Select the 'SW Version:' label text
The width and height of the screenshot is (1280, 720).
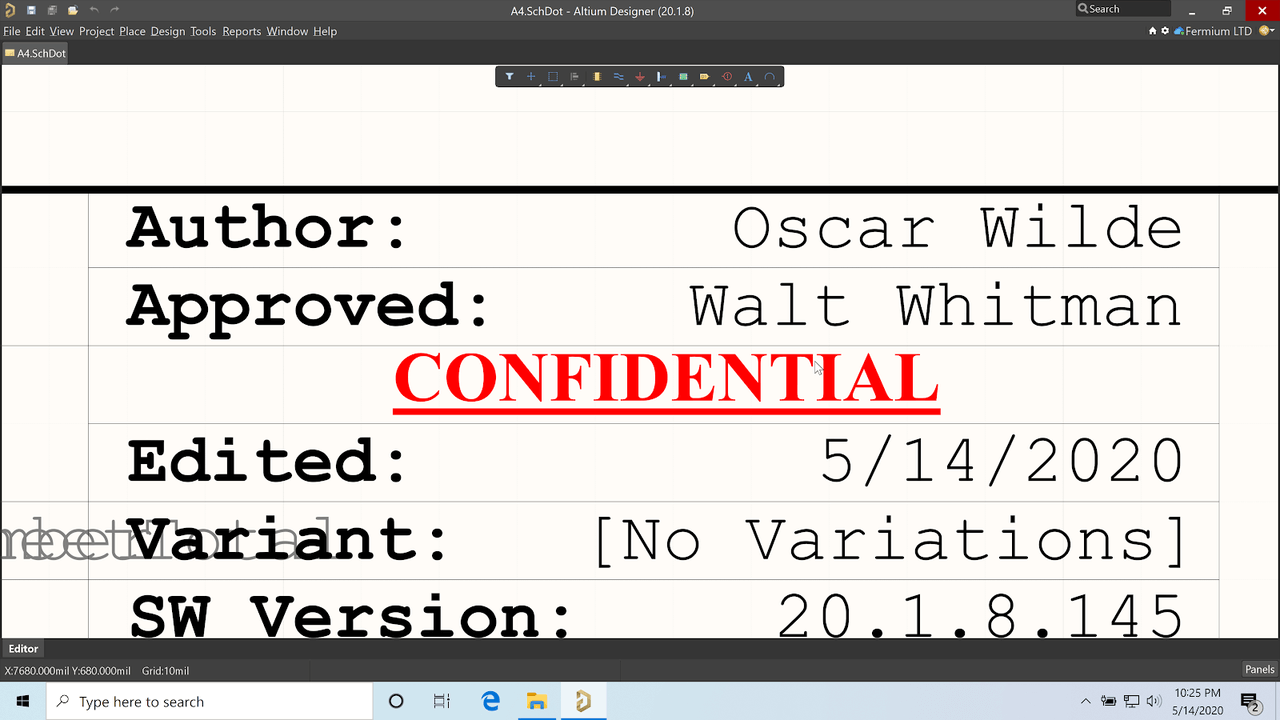(350, 616)
